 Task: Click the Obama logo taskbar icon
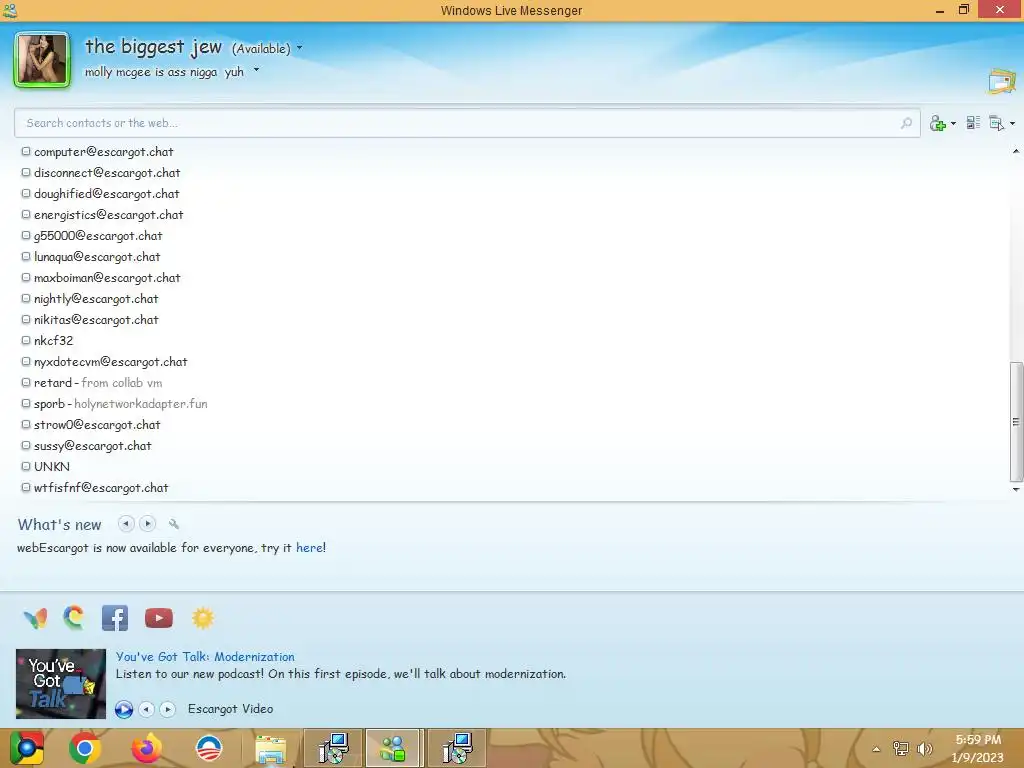coord(209,748)
